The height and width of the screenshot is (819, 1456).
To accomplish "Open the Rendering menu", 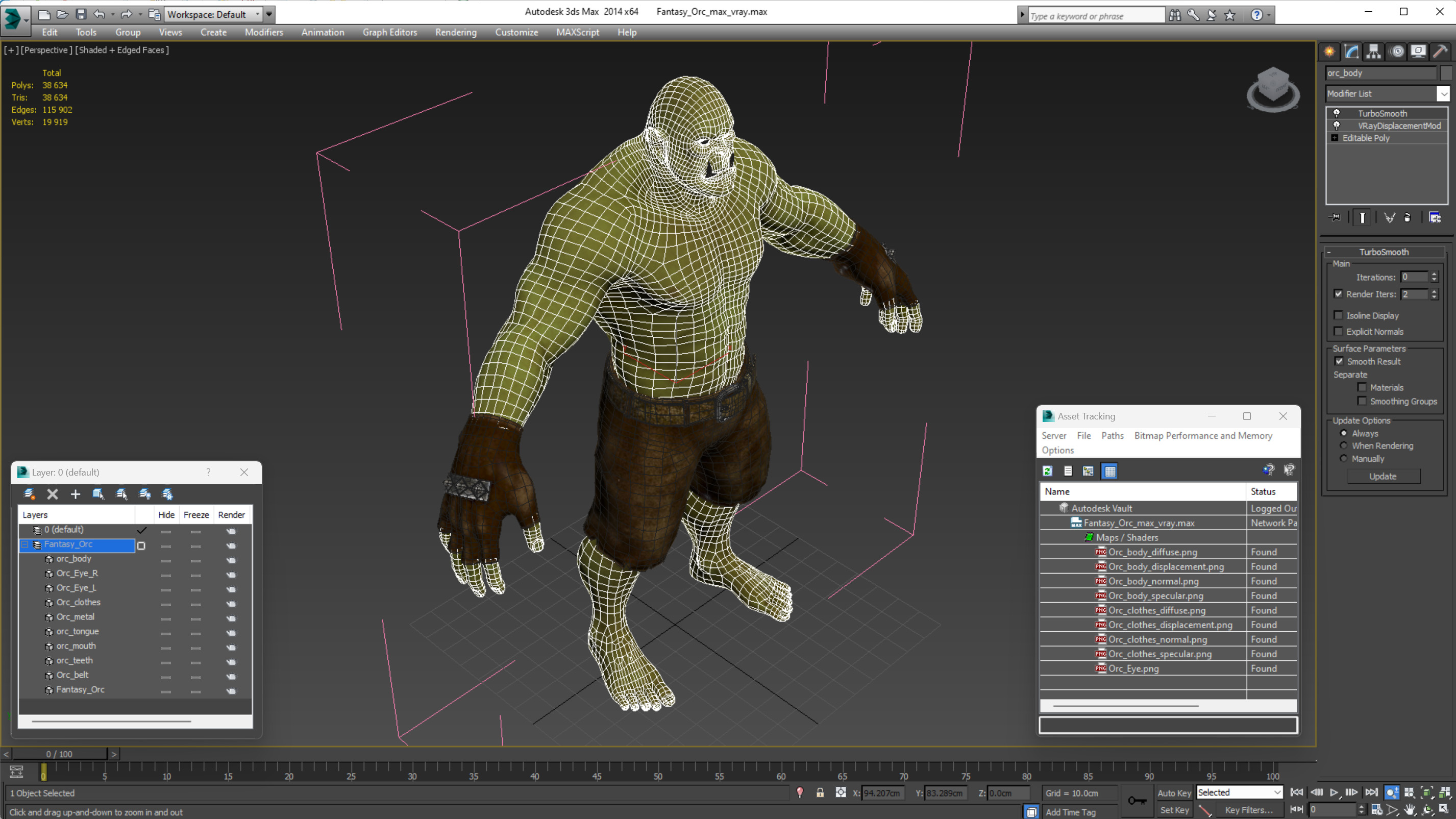I will [x=456, y=32].
